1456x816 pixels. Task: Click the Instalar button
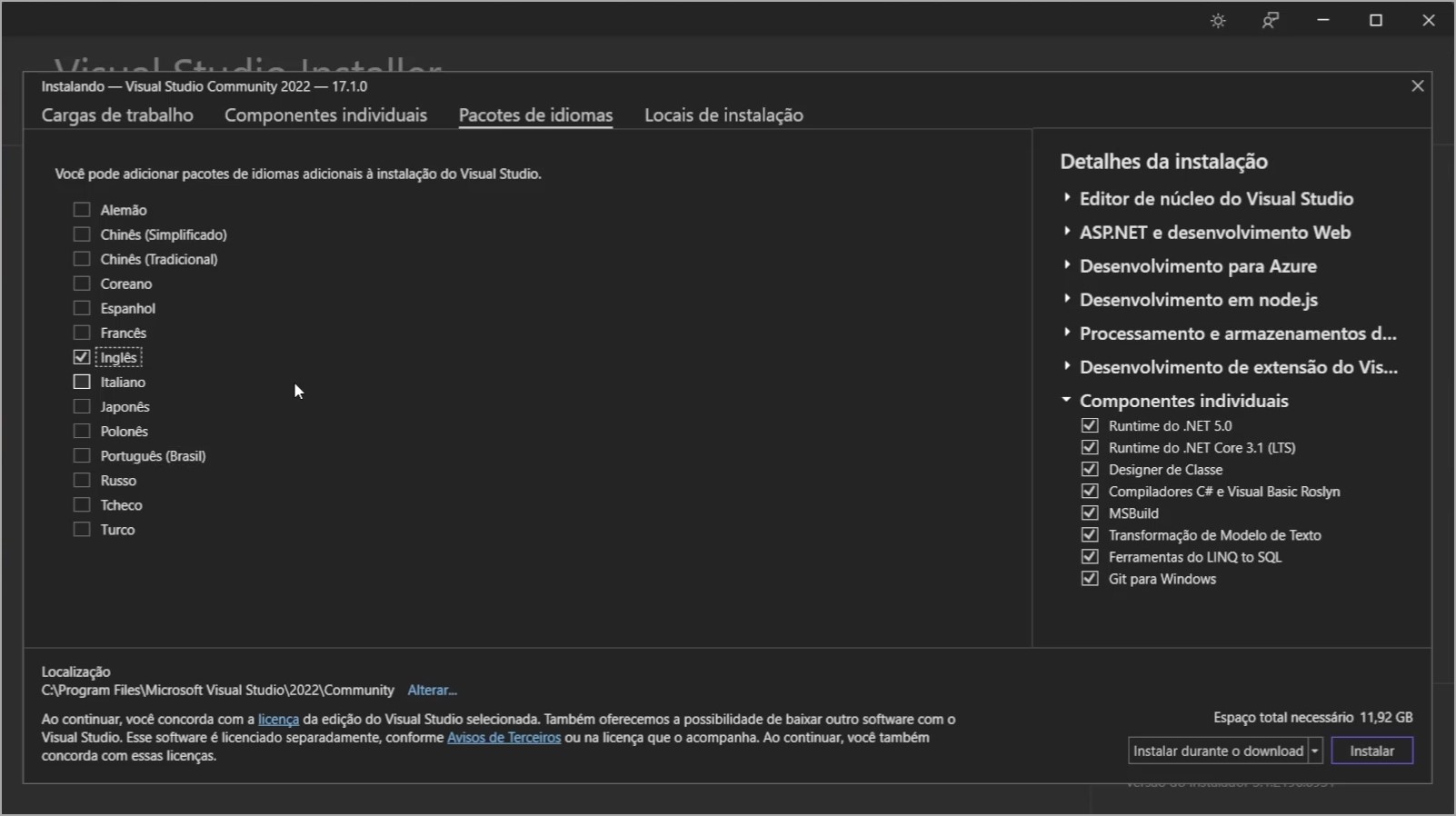point(1371,751)
